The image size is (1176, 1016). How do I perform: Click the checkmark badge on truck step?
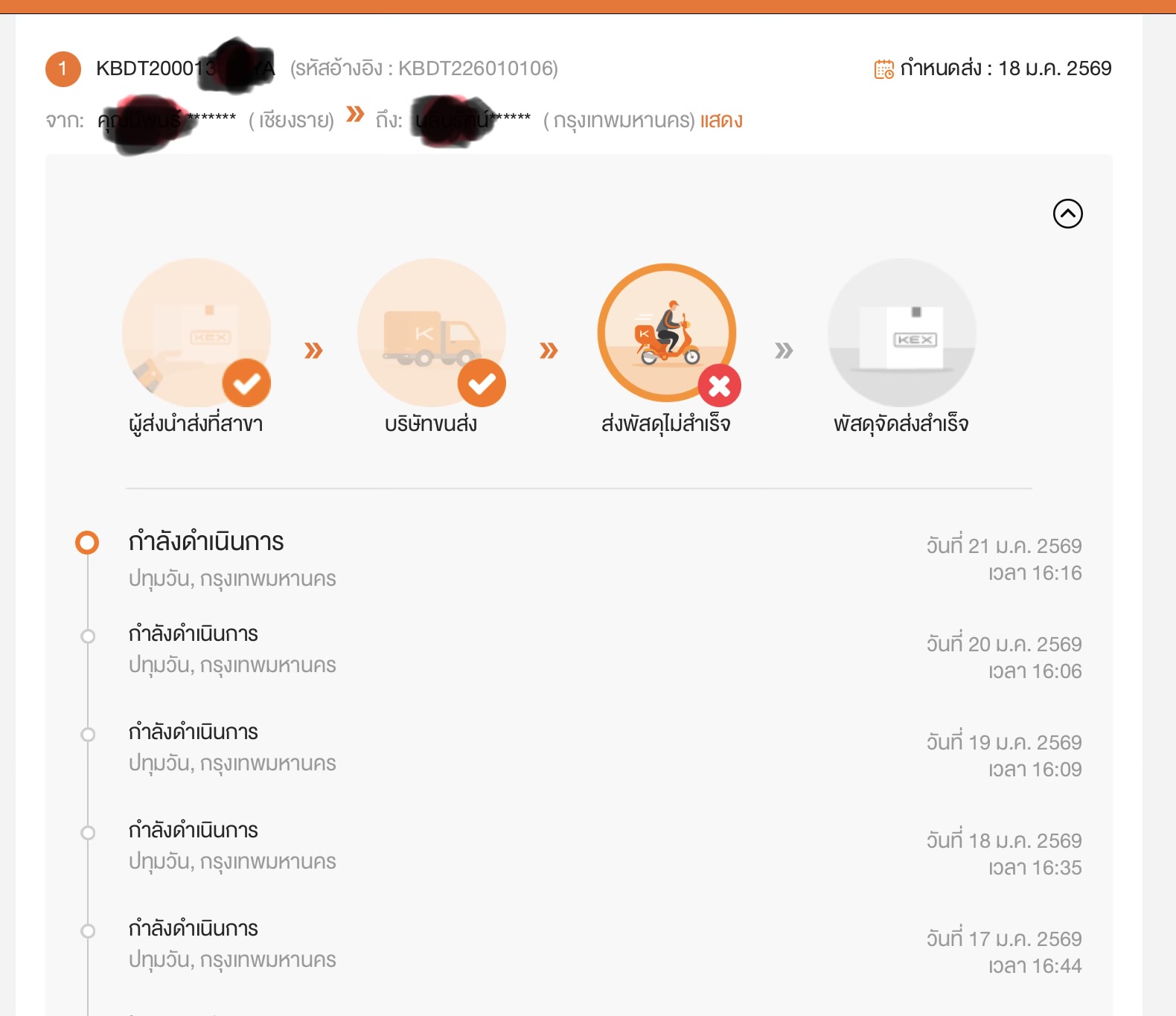click(x=482, y=383)
